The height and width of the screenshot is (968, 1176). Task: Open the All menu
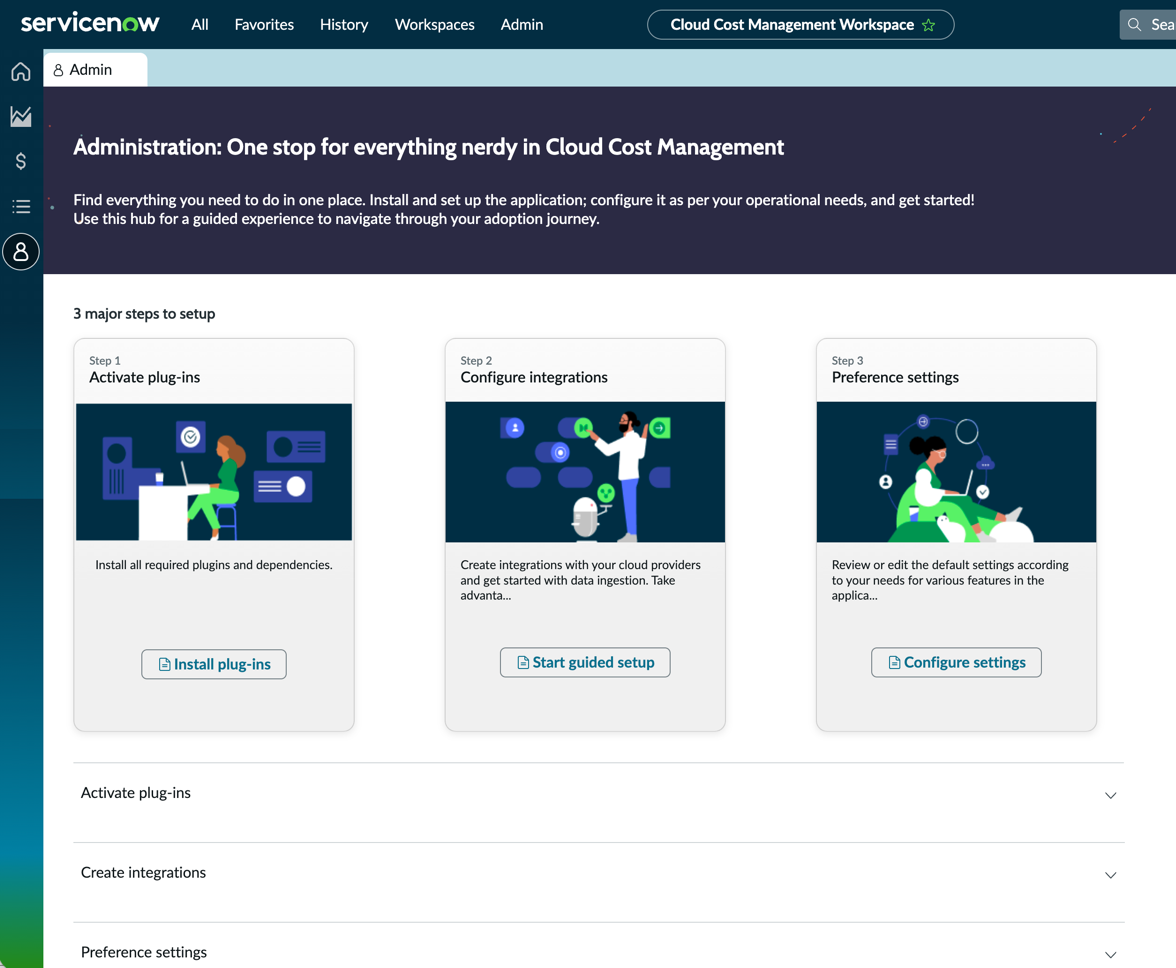pos(200,25)
